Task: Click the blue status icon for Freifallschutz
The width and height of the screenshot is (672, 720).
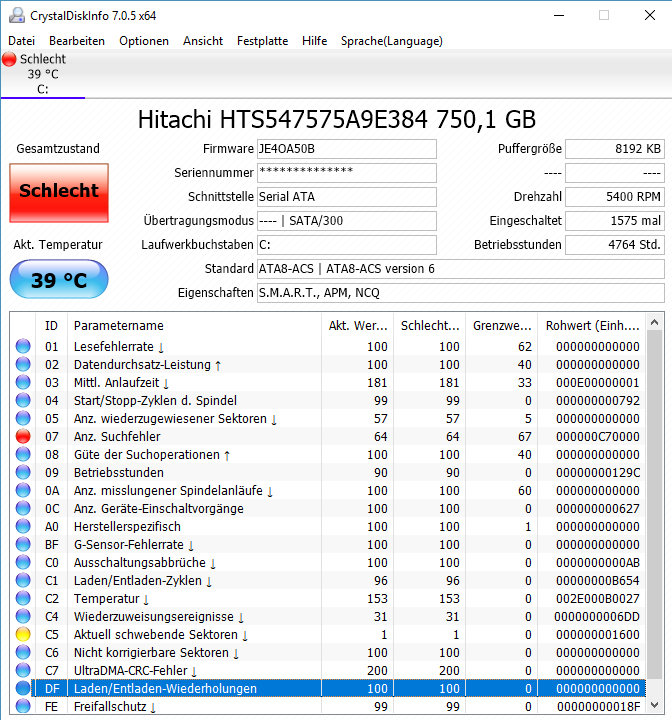Action: 23,706
